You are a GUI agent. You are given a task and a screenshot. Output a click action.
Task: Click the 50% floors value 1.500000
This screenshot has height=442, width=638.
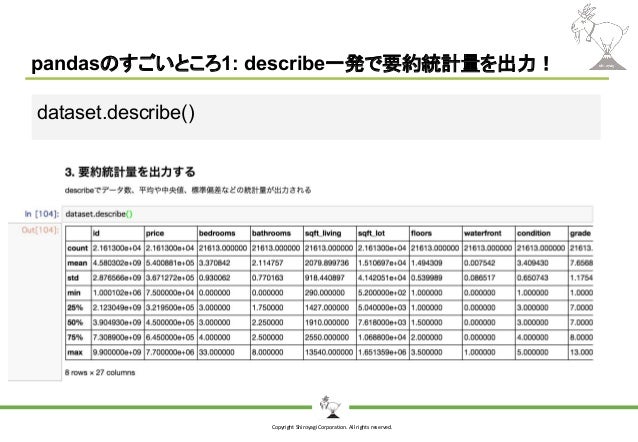pyautogui.click(x=426, y=322)
